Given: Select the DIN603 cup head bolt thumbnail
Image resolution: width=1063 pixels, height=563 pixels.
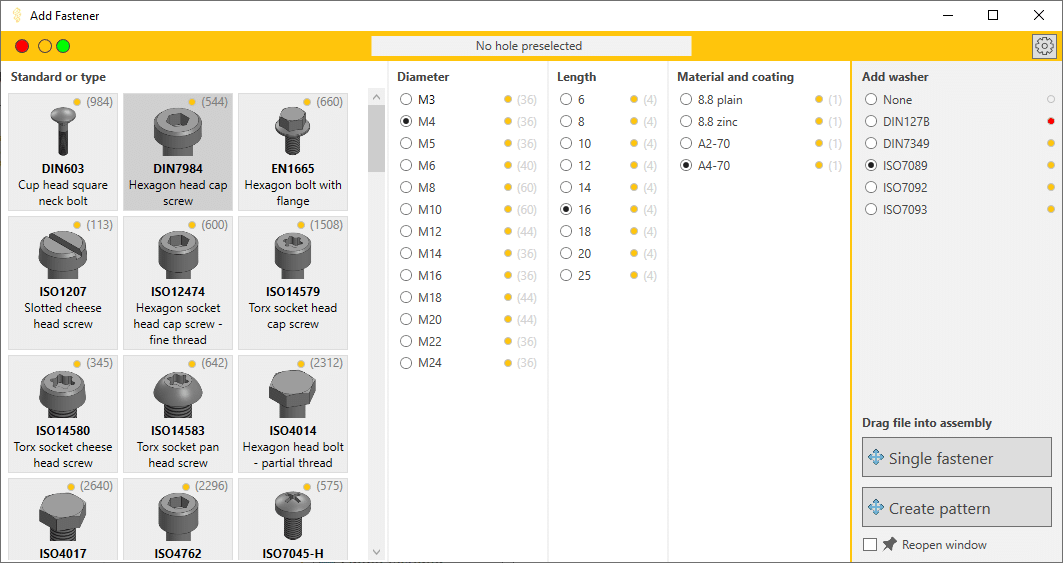Looking at the screenshot, I should tap(63, 152).
